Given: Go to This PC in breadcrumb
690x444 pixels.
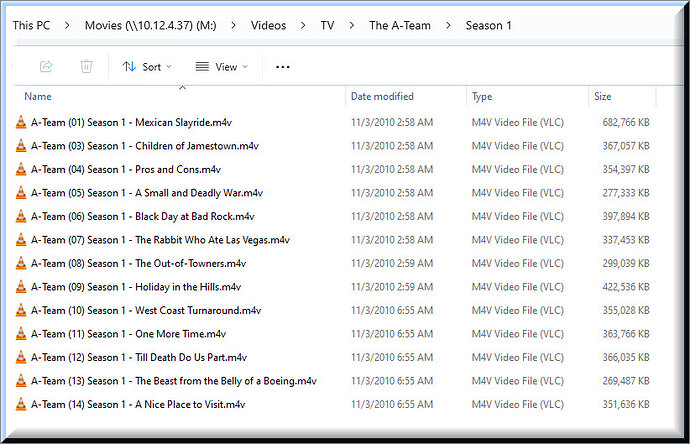Looking at the screenshot, I should tap(31, 26).
